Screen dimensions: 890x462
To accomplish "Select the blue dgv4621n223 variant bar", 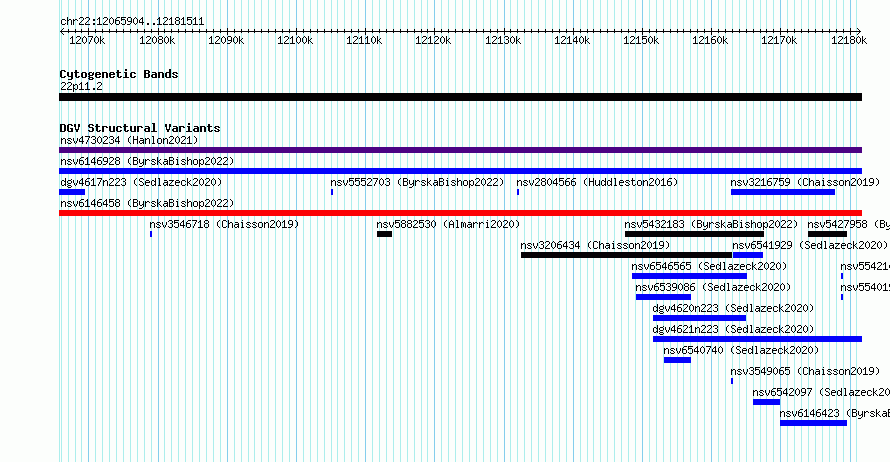I will tap(758, 339).
